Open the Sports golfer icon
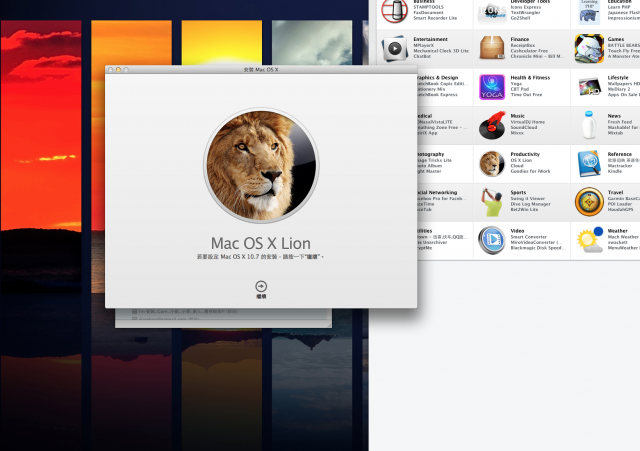This screenshot has width=640, height=451. coord(492,202)
